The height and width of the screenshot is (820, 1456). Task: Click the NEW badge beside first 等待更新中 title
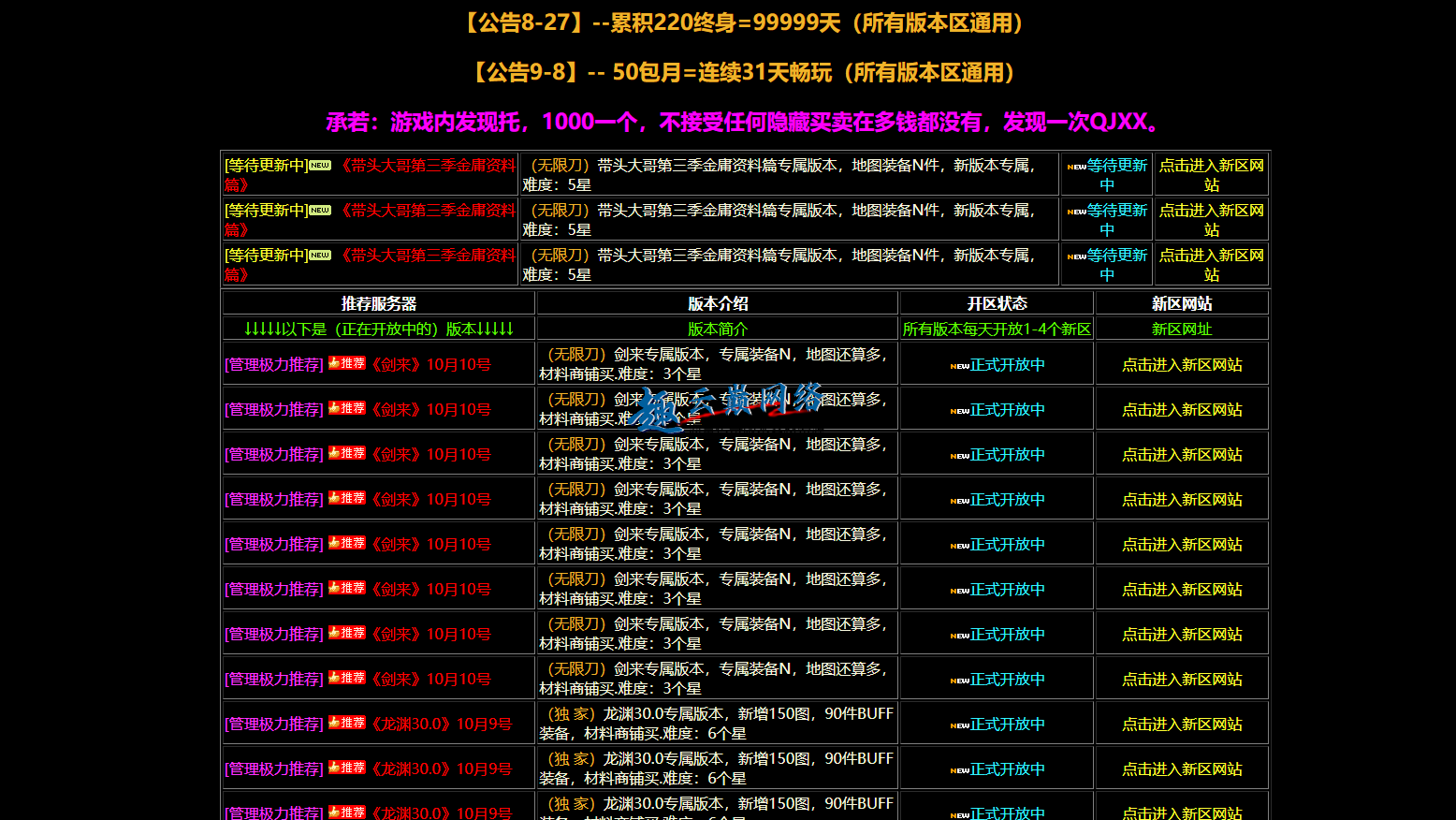coord(320,166)
